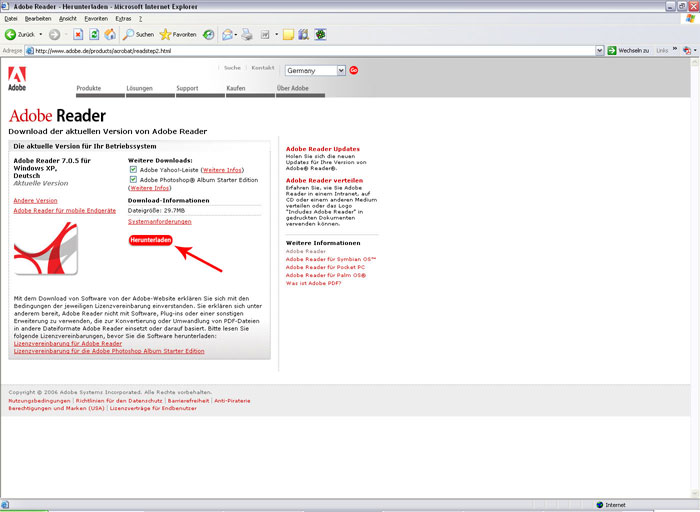Click the Research book toolbar icon
This screenshot has height=512, width=700.
click(x=304, y=34)
